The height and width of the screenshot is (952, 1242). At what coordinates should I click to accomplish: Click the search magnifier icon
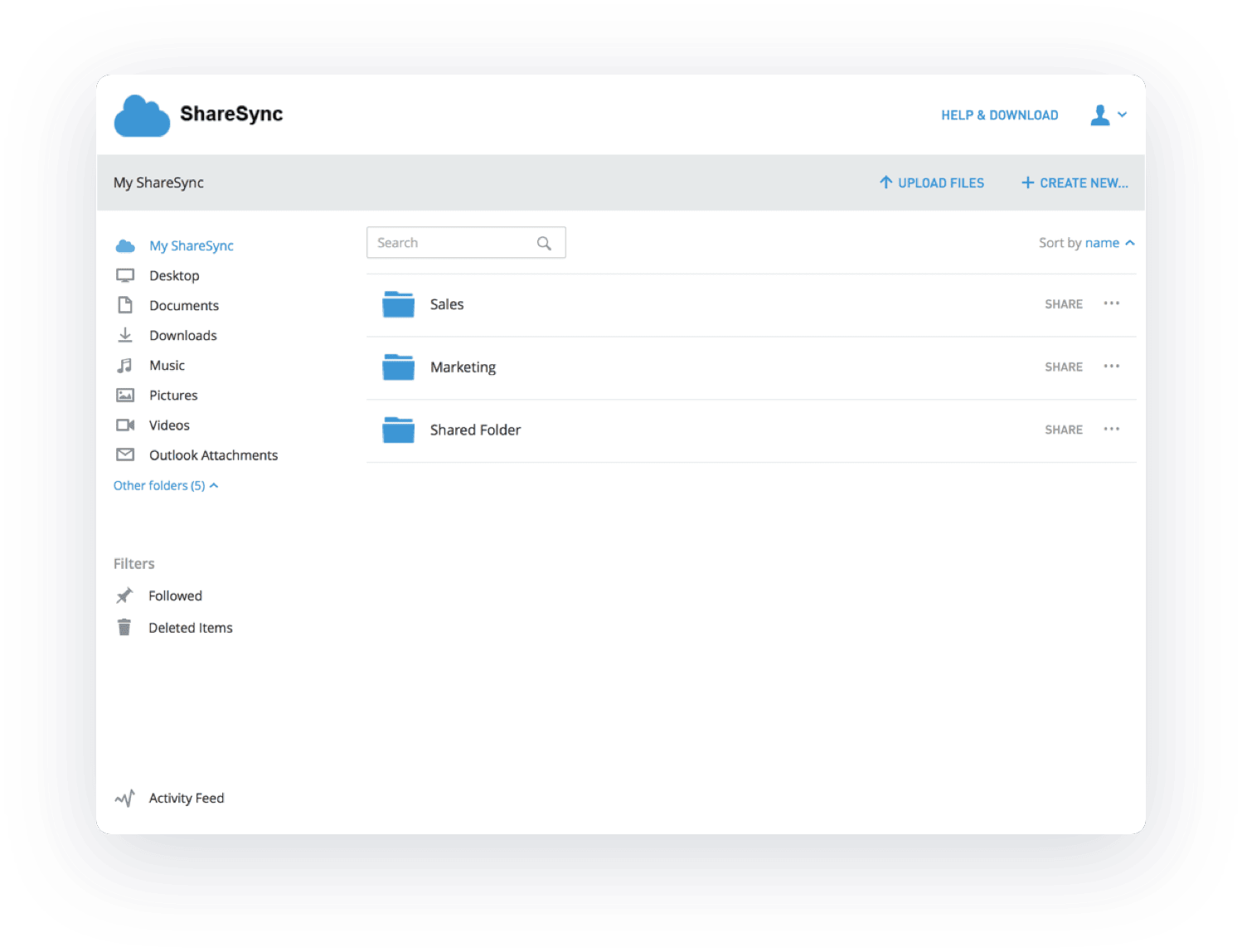pos(544,243)
